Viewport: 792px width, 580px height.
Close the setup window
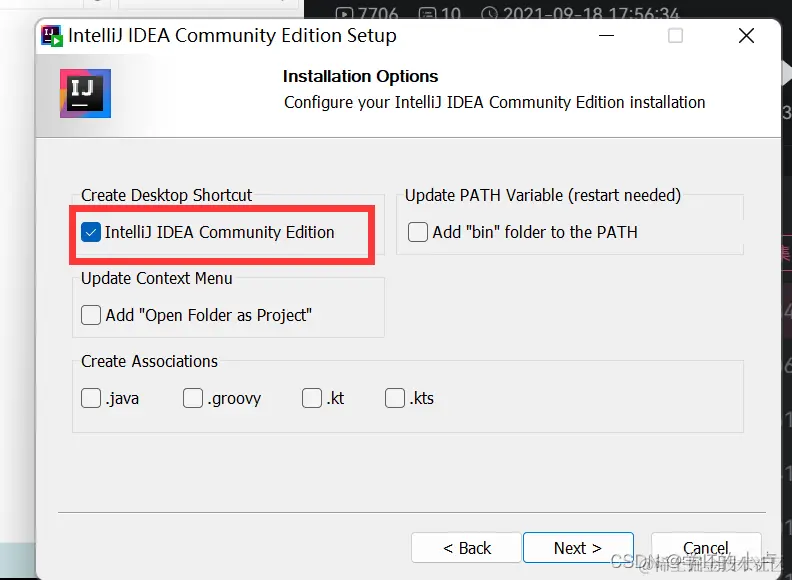coord(746,36)
